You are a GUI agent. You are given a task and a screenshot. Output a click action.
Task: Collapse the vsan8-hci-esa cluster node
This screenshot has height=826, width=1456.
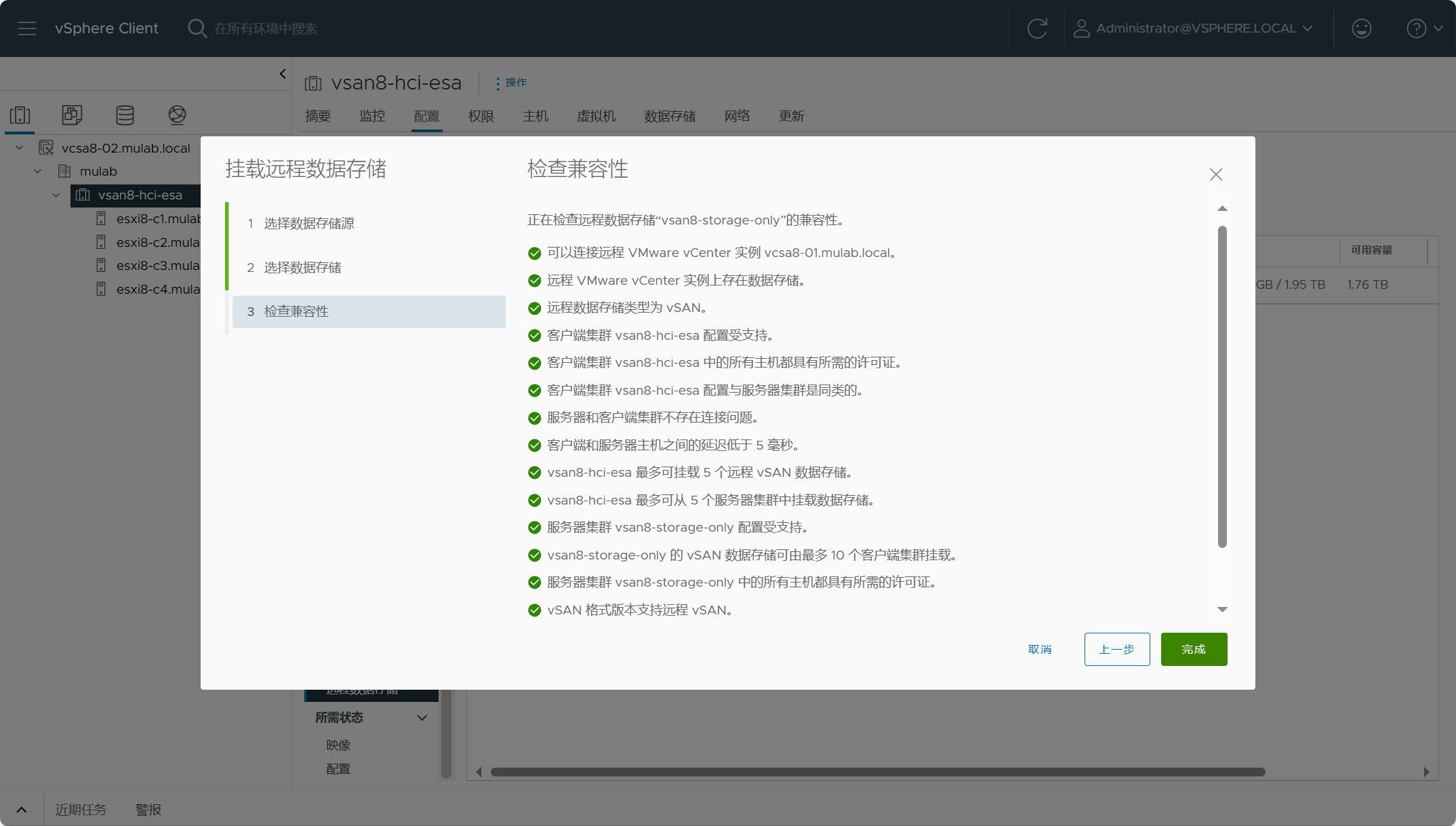(x=56, y=195)
